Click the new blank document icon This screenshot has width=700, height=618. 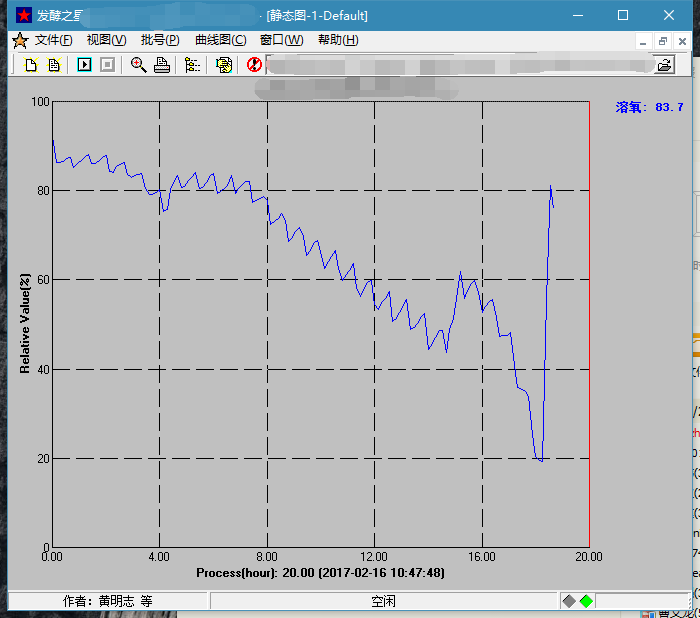(x=31, y=65)
